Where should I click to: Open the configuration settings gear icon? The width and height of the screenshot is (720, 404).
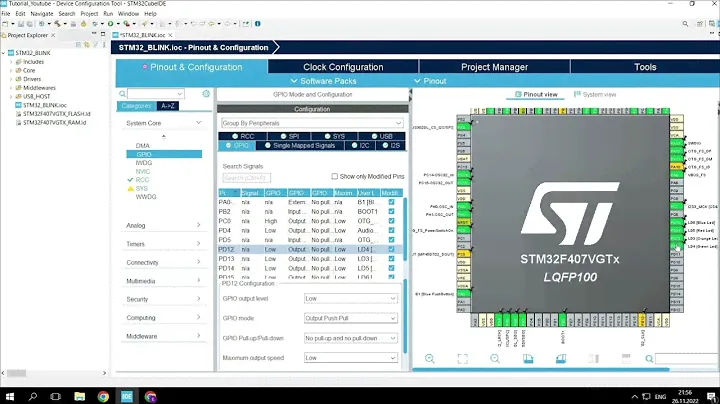coord(205,94)
